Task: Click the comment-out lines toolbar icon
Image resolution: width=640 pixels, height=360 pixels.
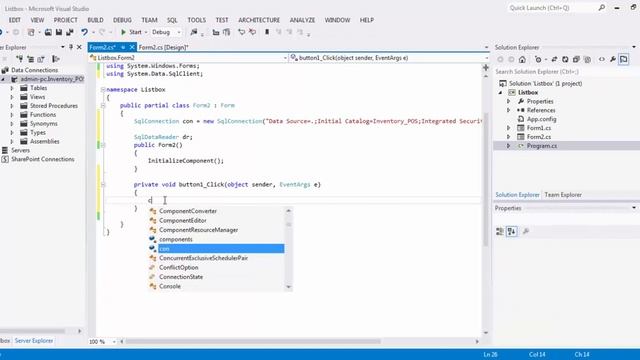Action: coord(216,32)
